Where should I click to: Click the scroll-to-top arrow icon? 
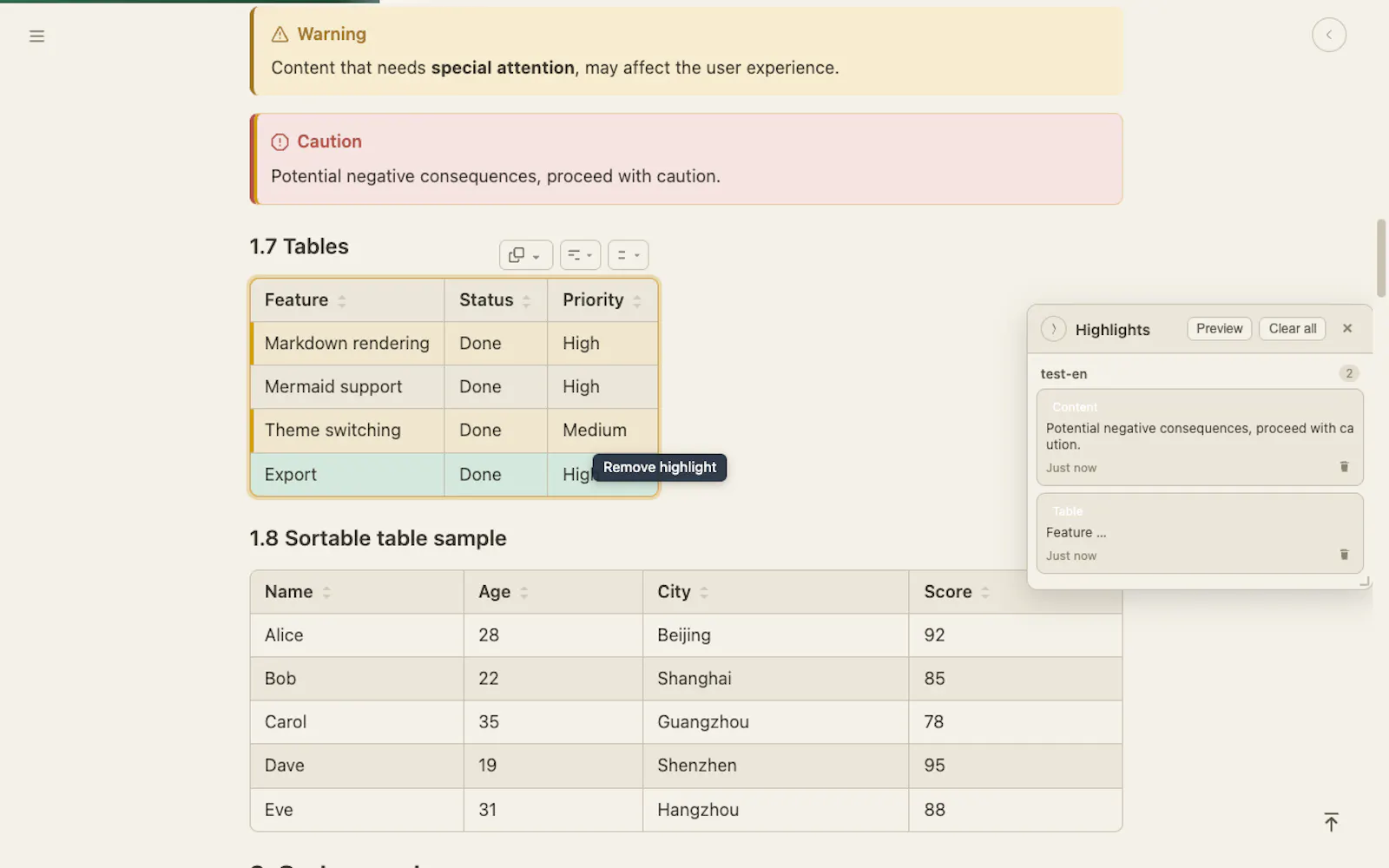click(1331, 821)
